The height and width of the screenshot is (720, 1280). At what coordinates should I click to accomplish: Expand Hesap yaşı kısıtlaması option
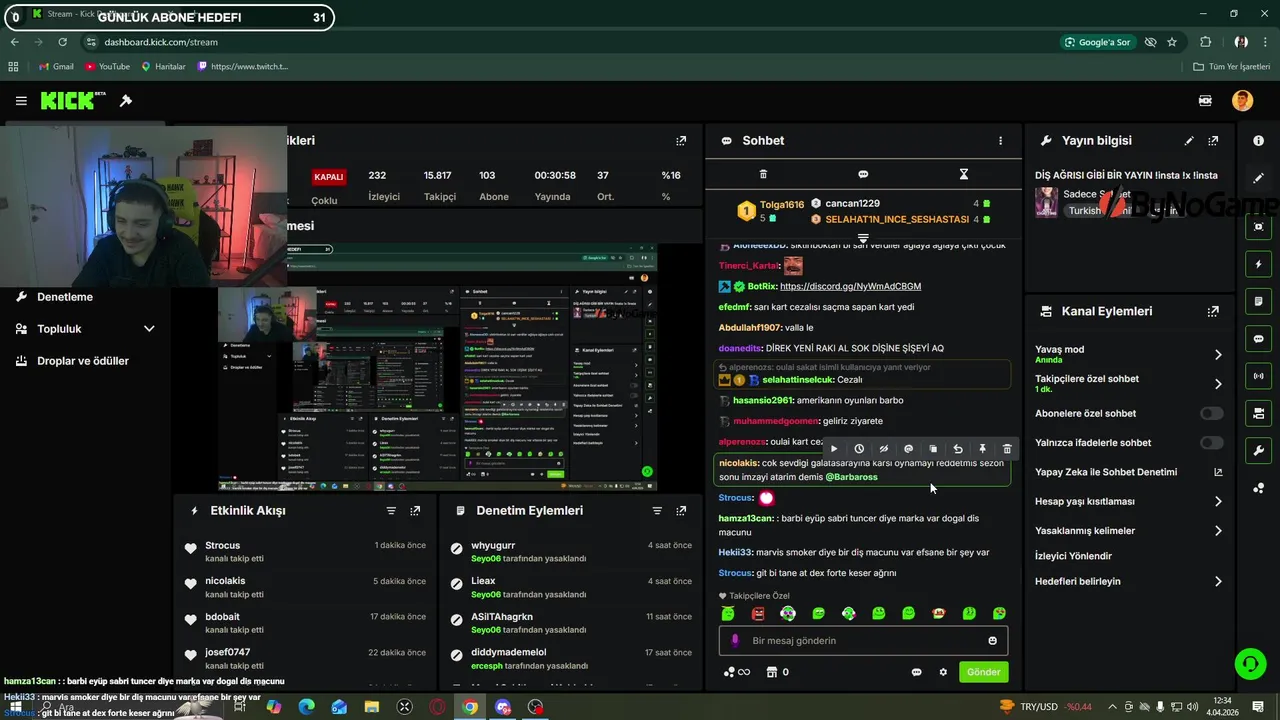click(1218, 501)
